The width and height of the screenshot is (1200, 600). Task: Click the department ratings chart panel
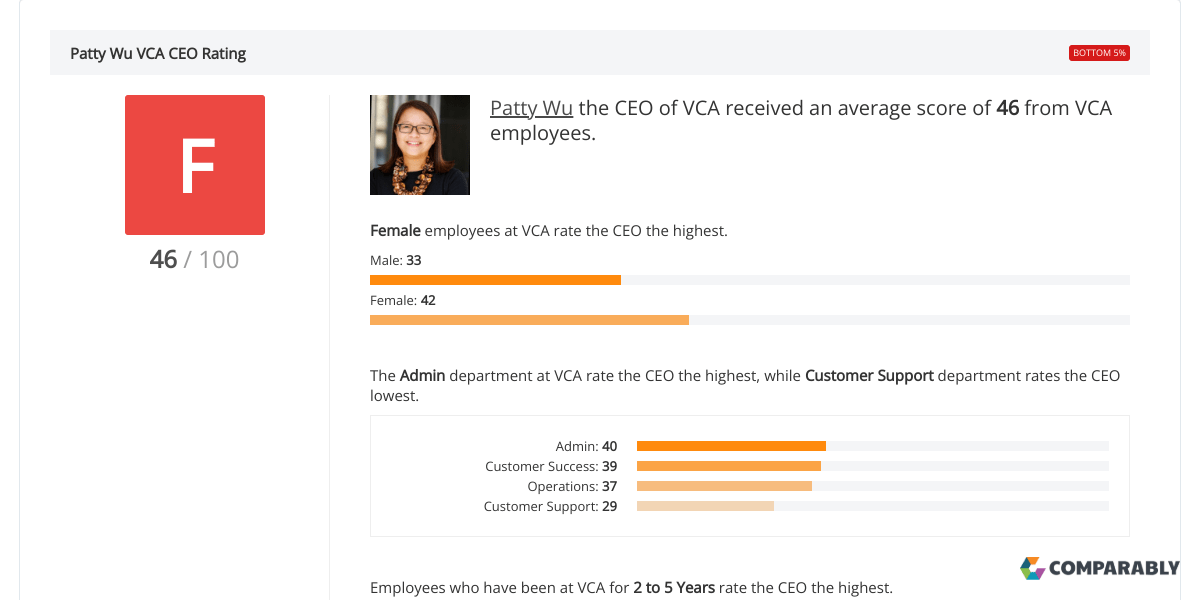pos(750,475)
